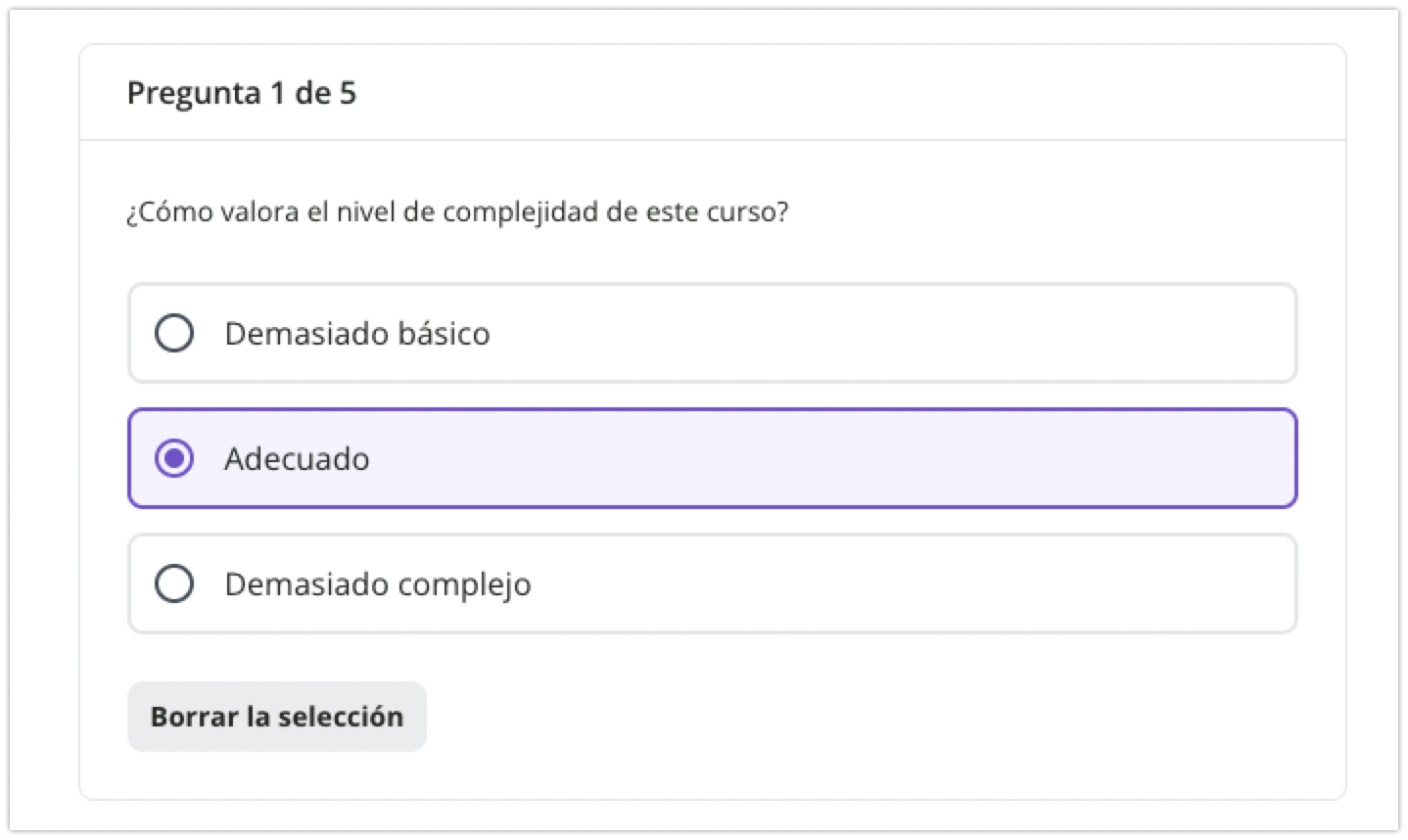Viewport: 1408px width, 840px height.
Task: Click the Demasiado complejo text label
Action: (377, 583)
